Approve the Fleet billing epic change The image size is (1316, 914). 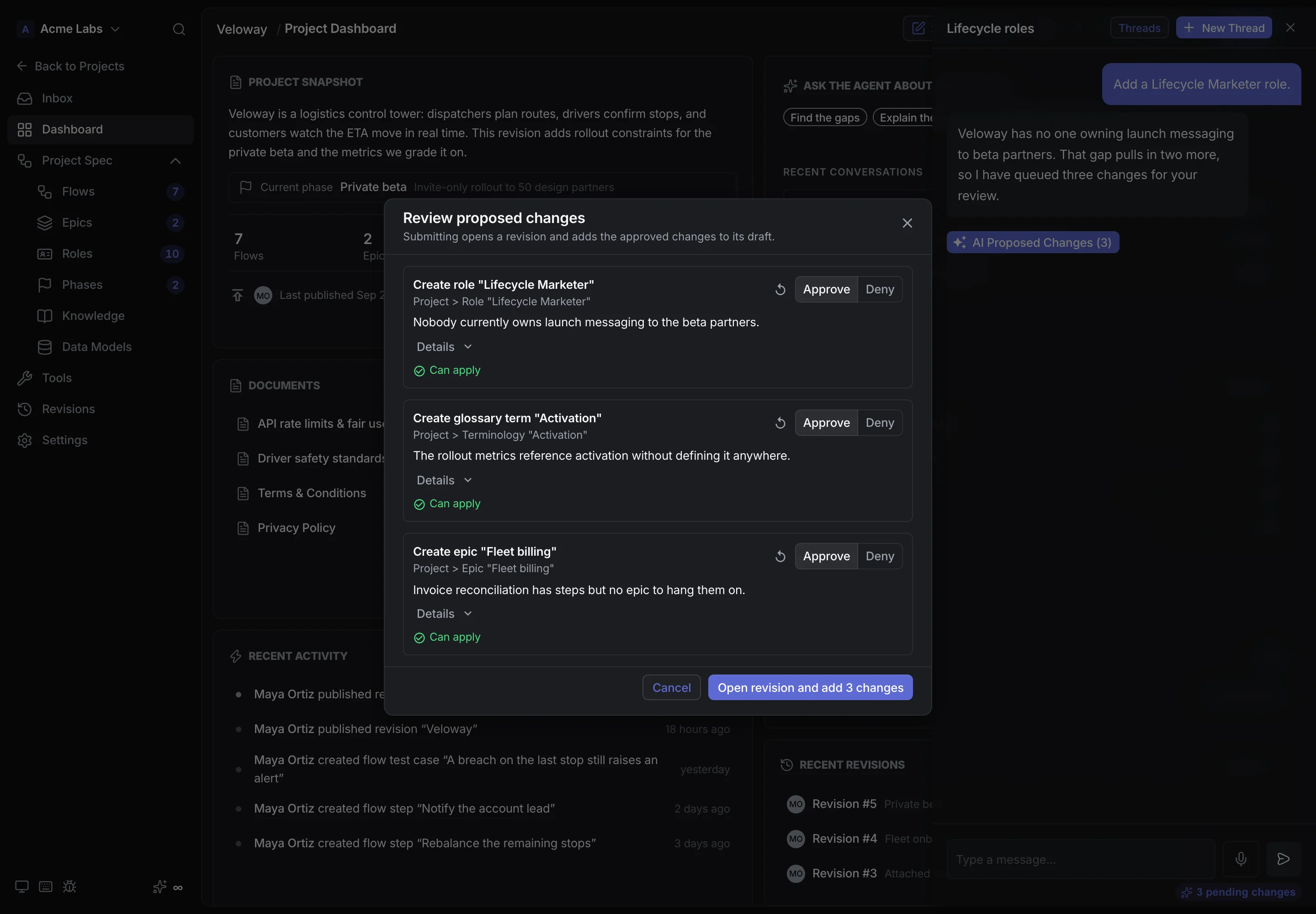[x=826, y=557]
